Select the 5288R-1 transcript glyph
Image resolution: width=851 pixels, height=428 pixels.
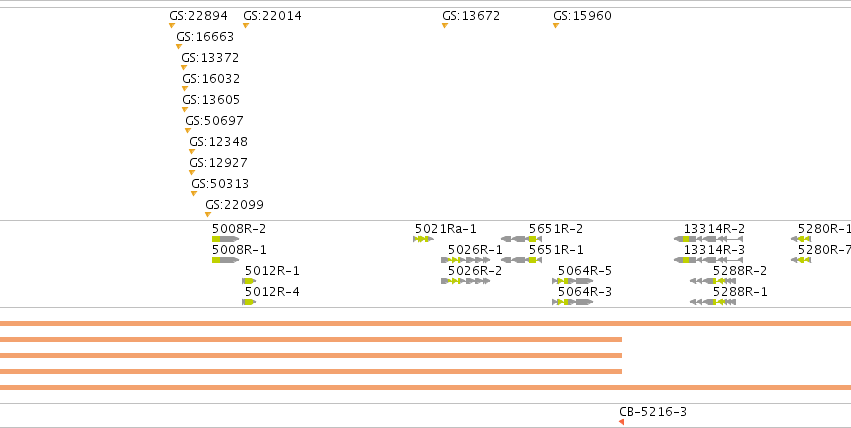(713, 302)
